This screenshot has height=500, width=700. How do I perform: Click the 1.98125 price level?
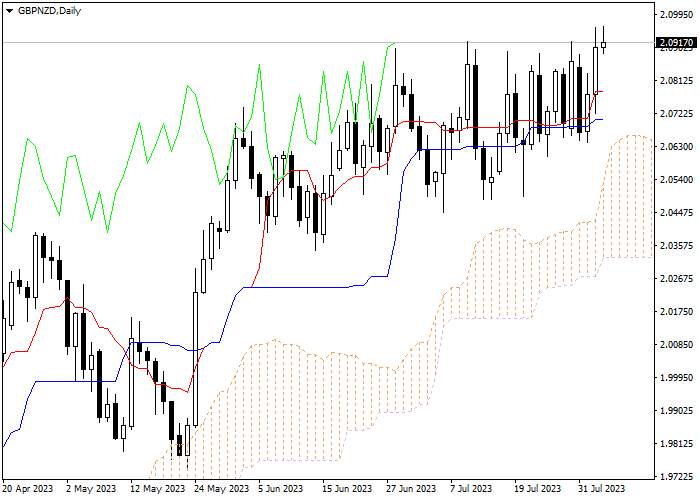click(x=676, y=443)
